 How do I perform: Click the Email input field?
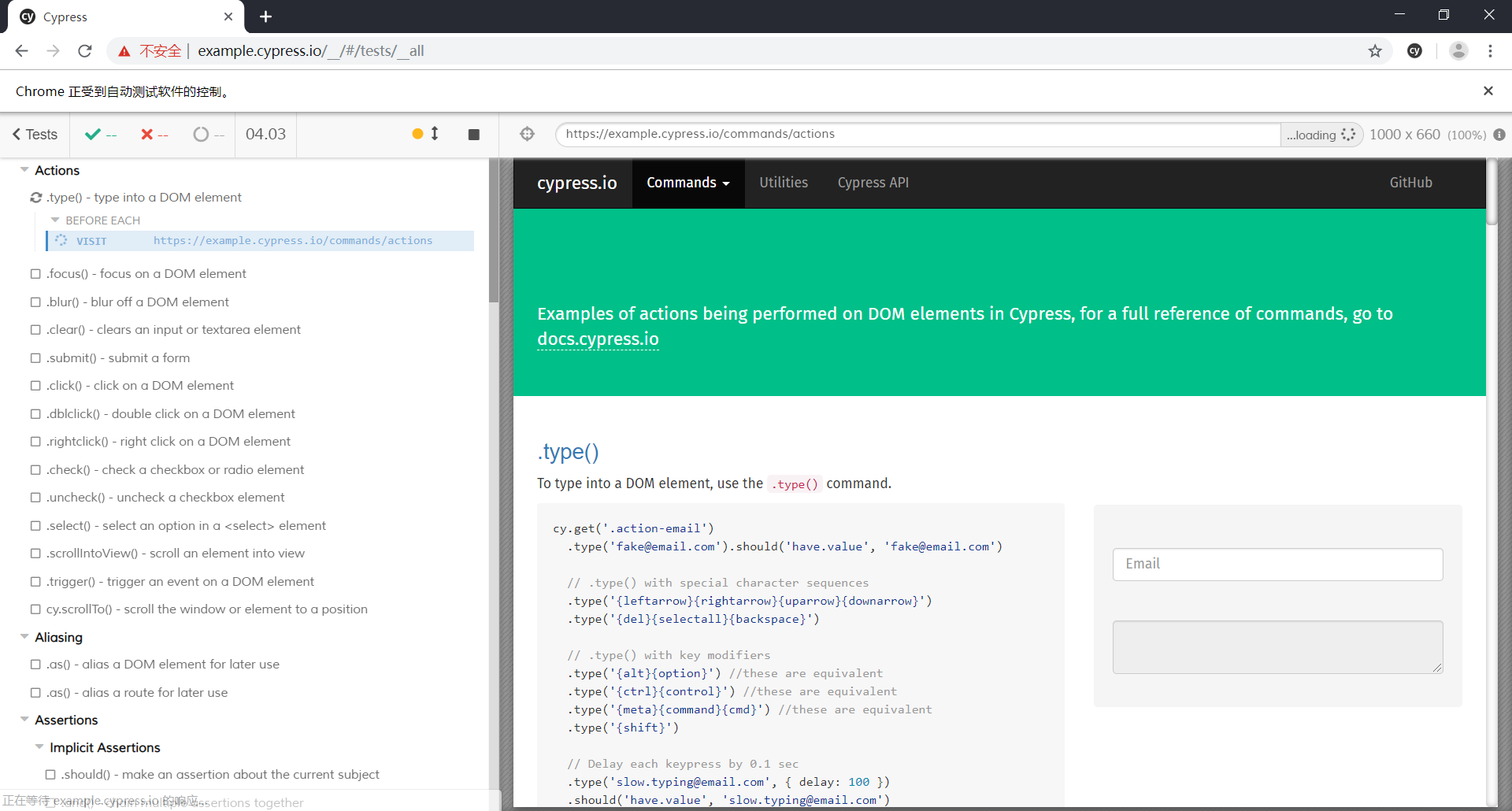tap(1277, 564)
